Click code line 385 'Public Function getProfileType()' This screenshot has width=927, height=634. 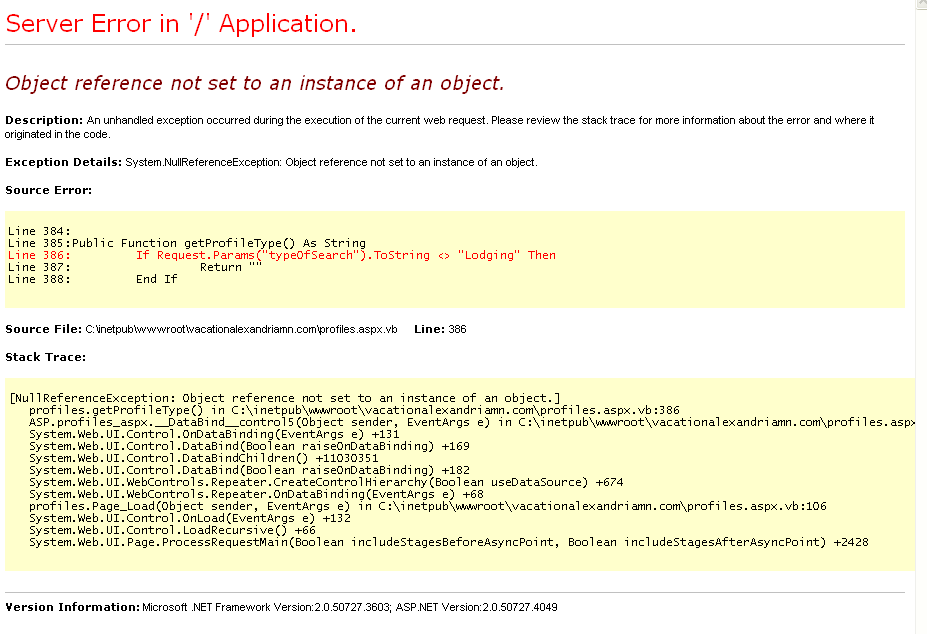click(x=187, y=243)
